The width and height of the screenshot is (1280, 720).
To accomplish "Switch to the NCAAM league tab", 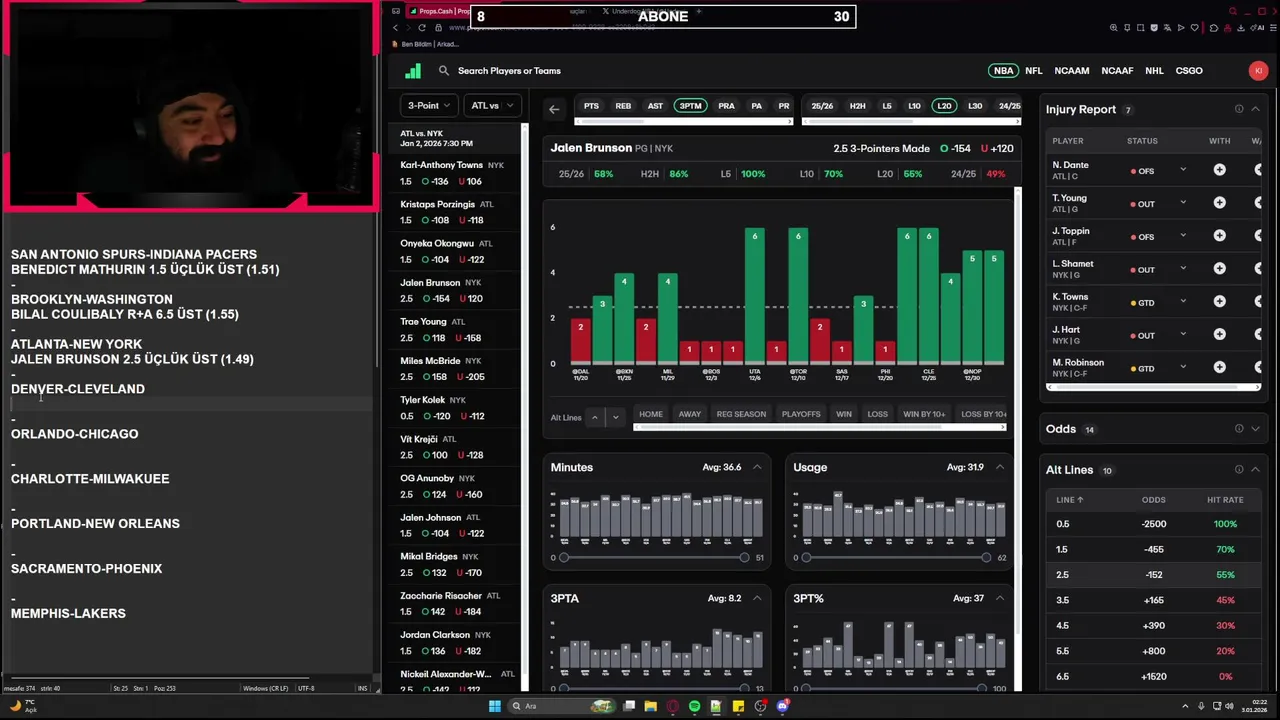I will 1072,71.
